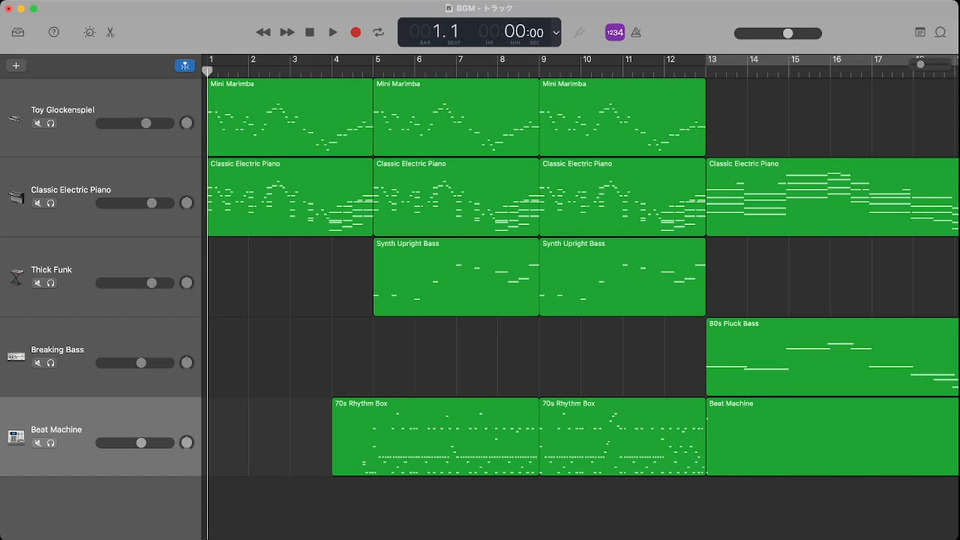
Task: Mute the Breaking Bass track
Action: click(37, 363)
